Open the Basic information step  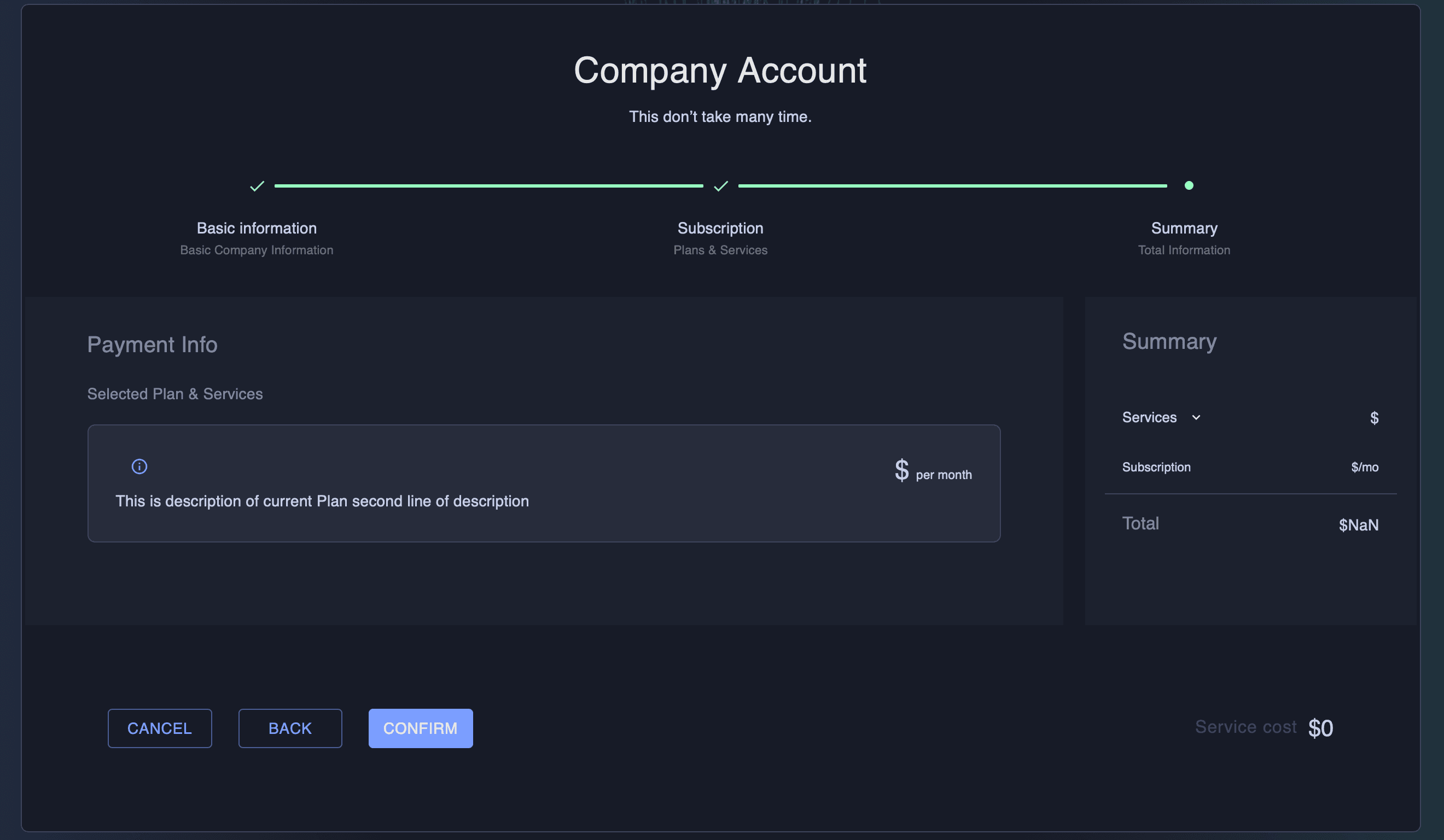tap(257, 229)
